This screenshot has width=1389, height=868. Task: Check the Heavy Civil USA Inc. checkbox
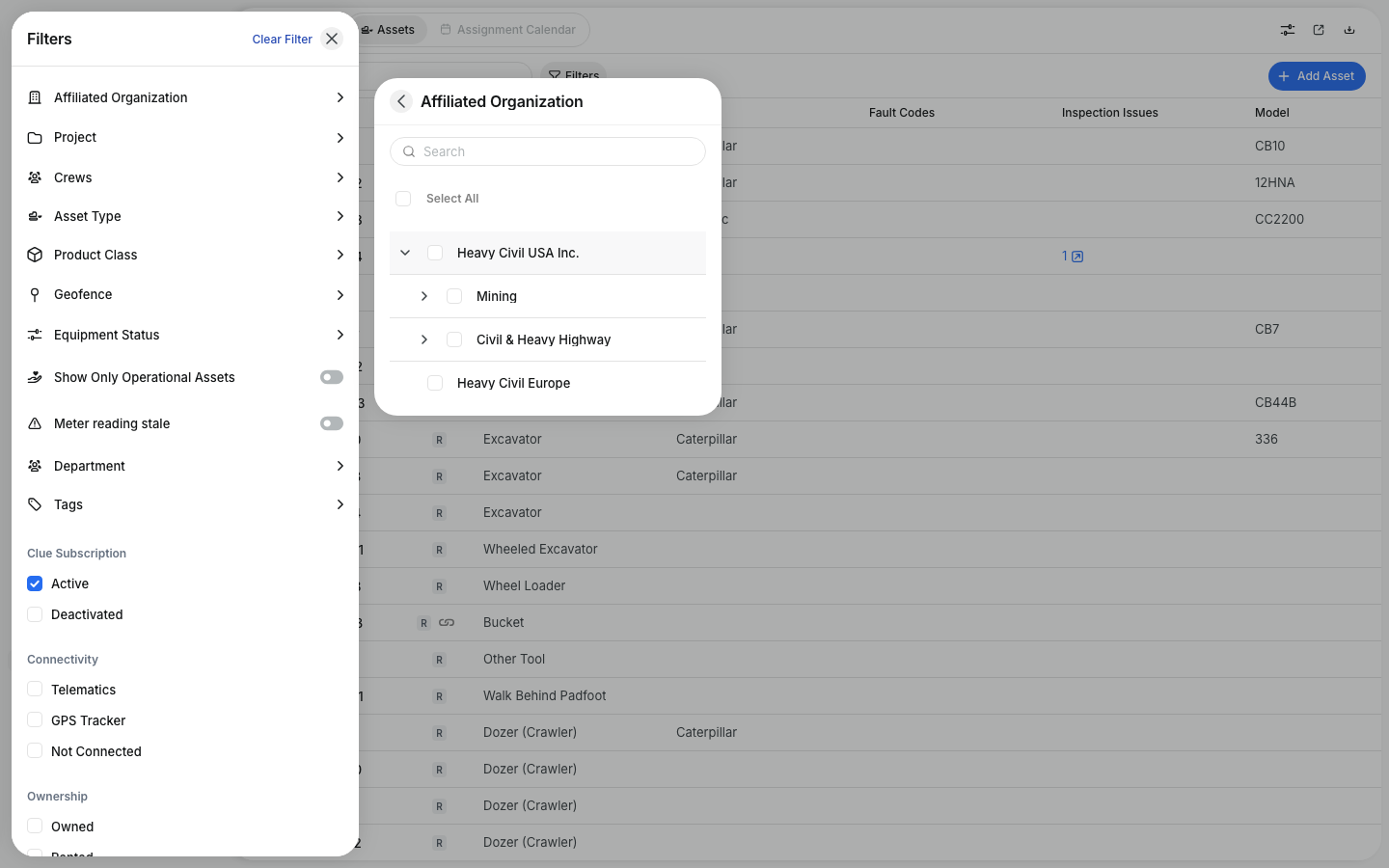pyautogui.click(x=435, y=253)
